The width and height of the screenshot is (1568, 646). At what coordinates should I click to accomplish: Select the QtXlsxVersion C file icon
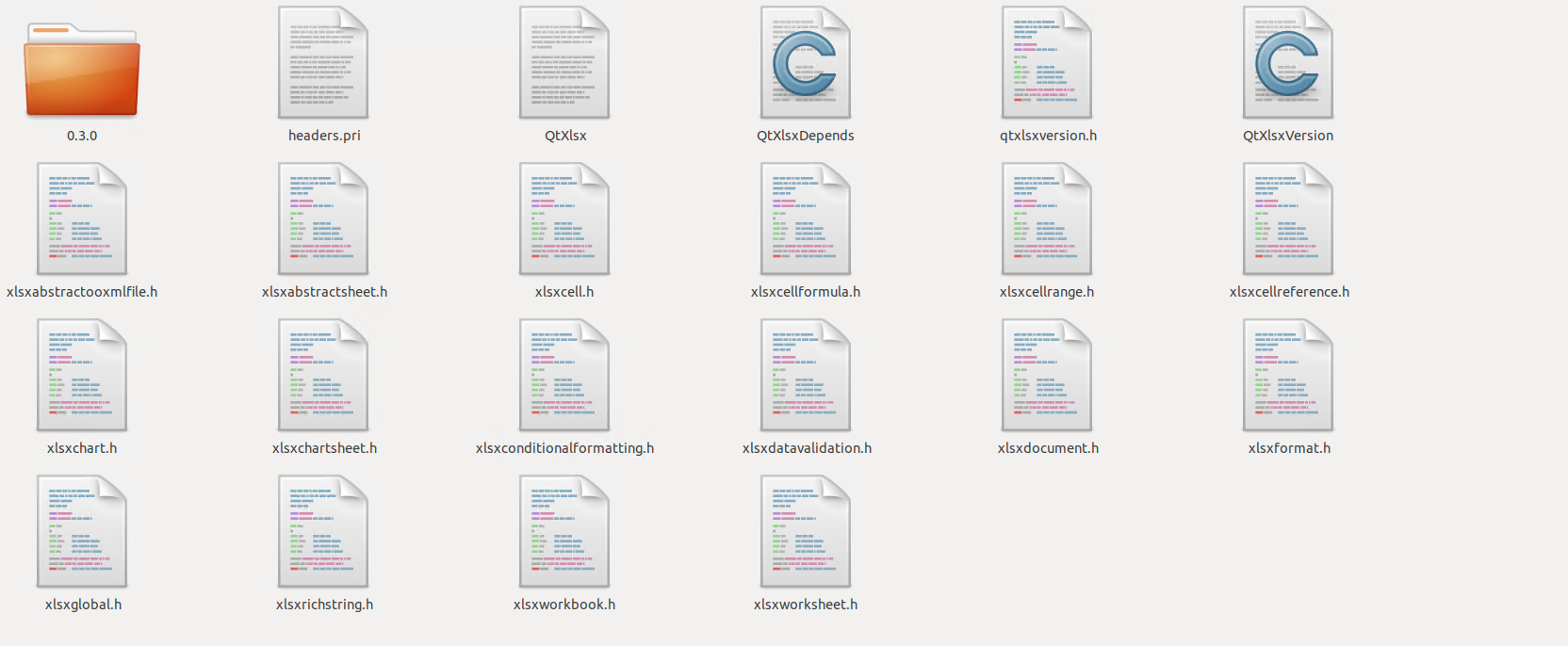1288,62
